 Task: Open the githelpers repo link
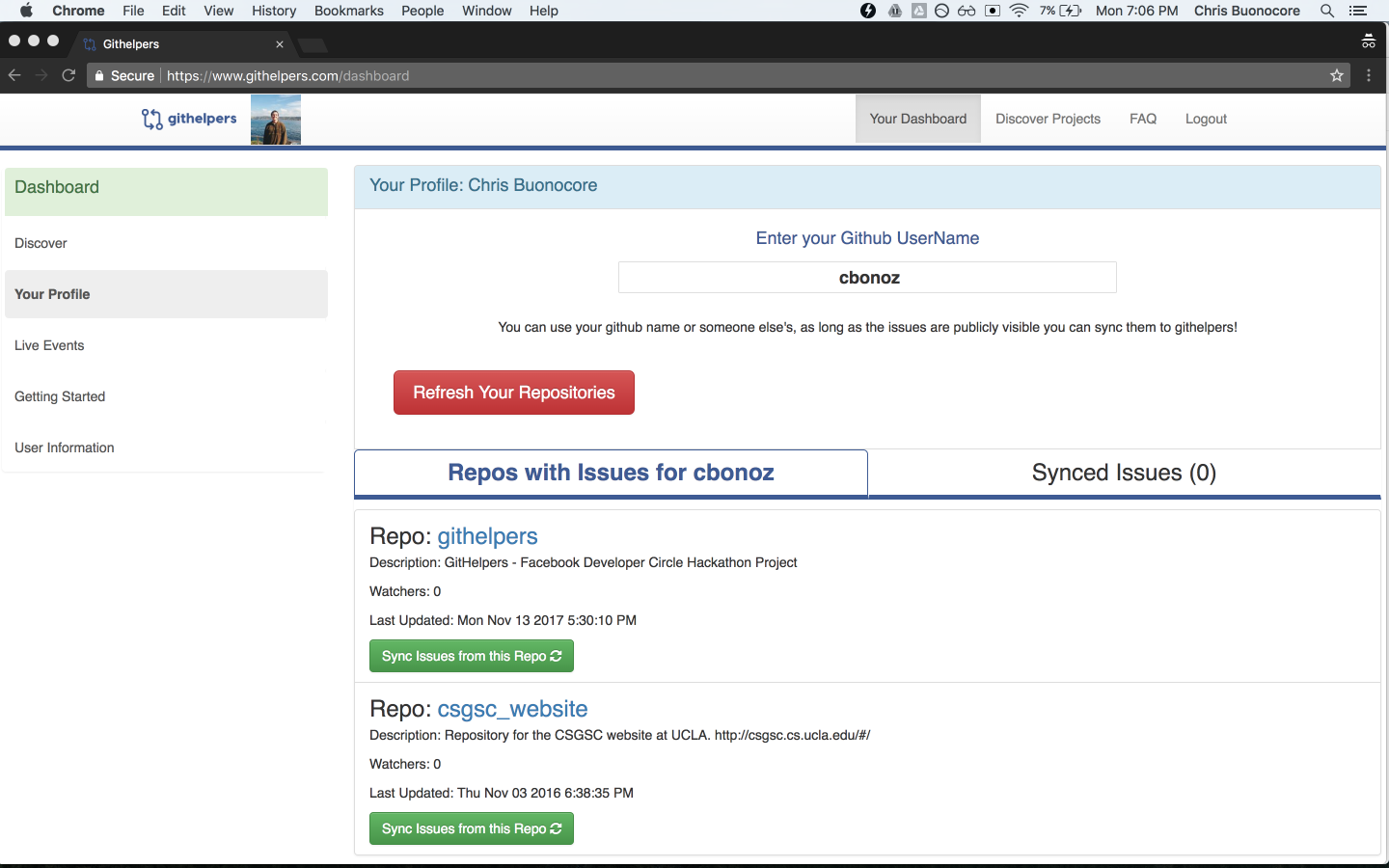[487, 536]
